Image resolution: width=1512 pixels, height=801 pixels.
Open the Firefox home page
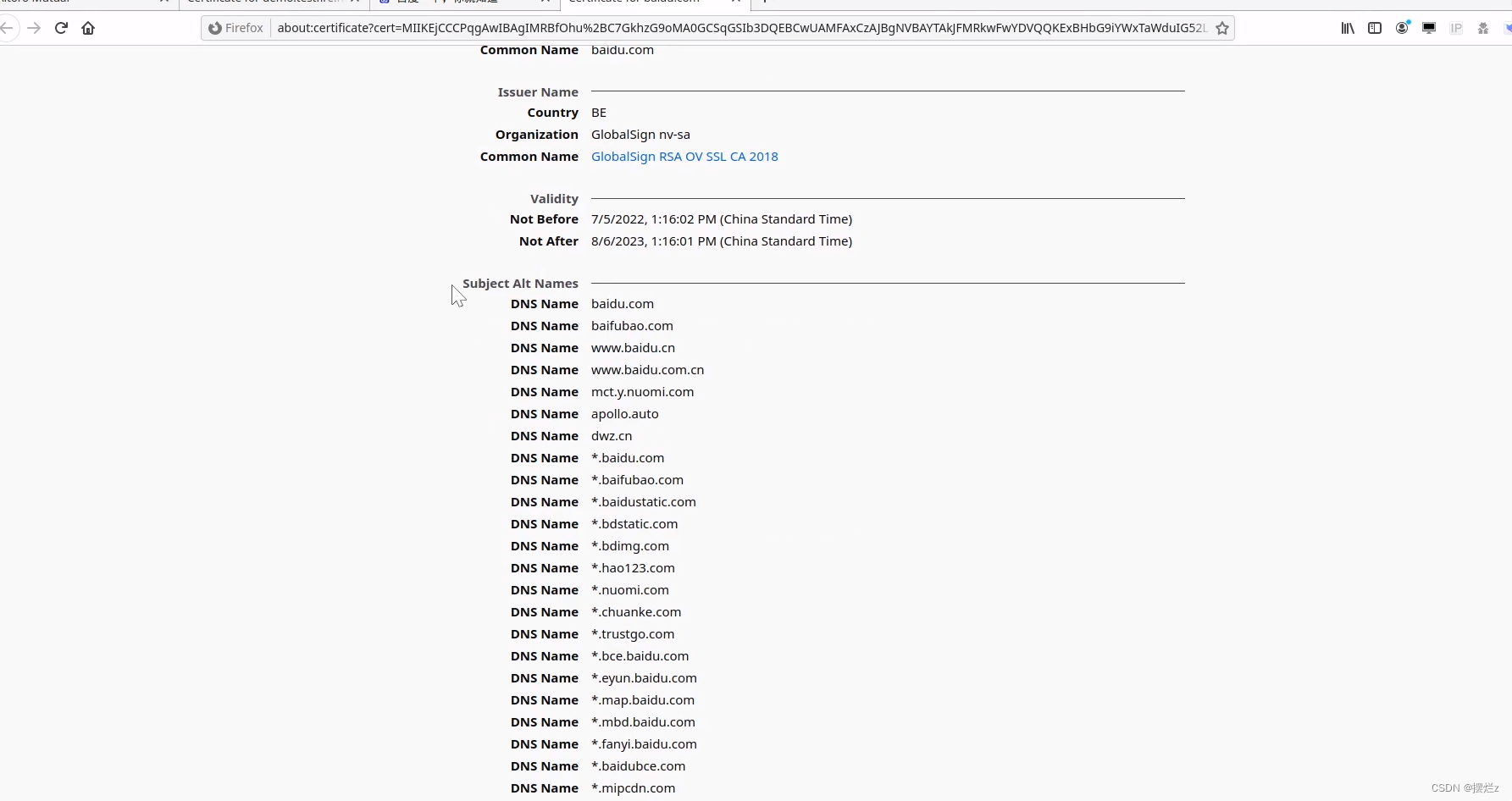[x=88, y=28]
